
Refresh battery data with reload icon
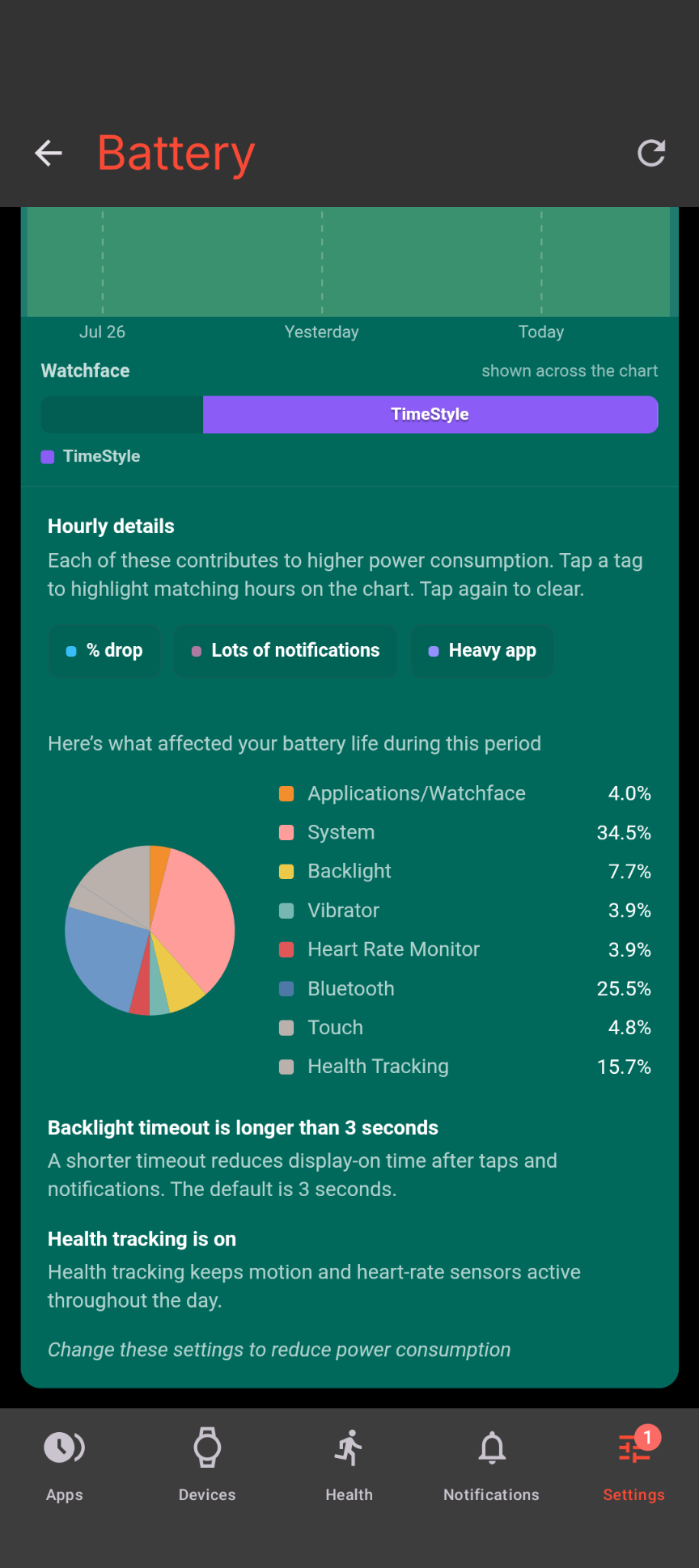tap(651, 153)
